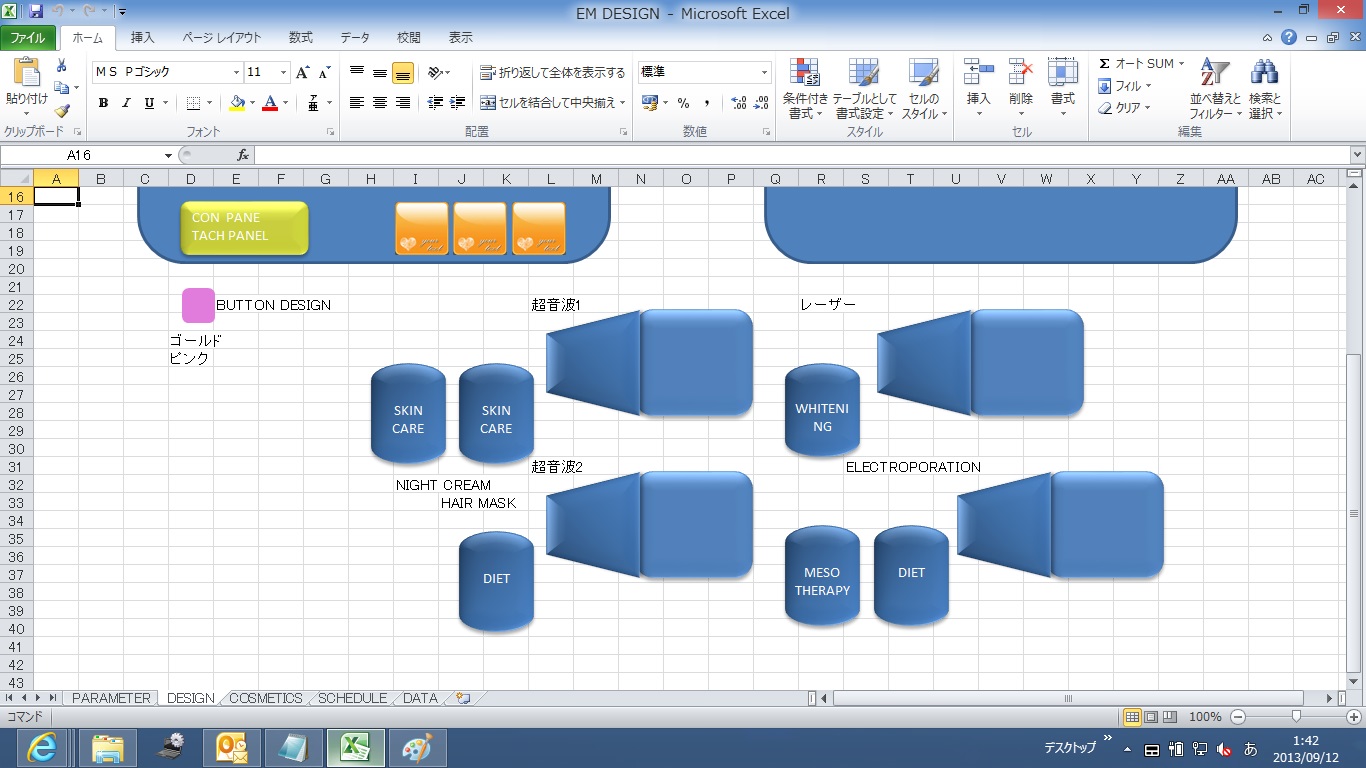
Task: Save workbook from Quick Access Toolbar
Action: [x=36, y=12]
